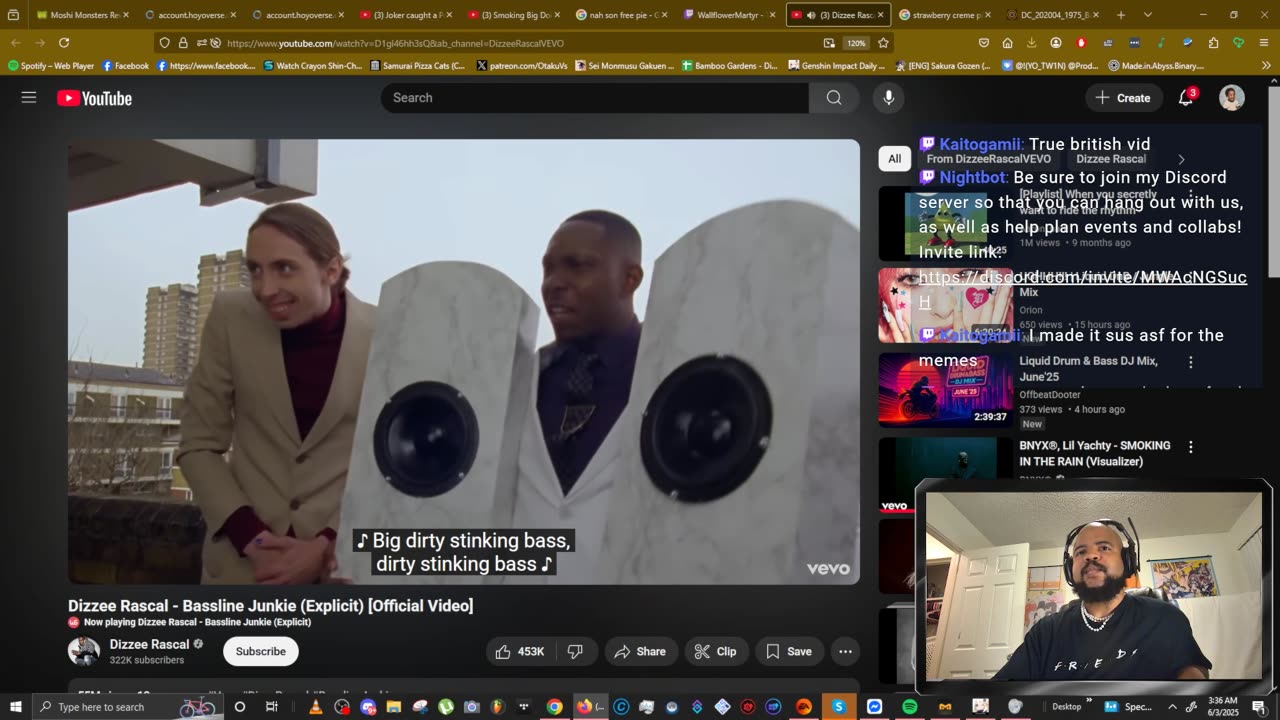Dislike the video with thumbs down
Image resolution: width=1280 pixels, height=720 pixels.
(x=575, y=651)
